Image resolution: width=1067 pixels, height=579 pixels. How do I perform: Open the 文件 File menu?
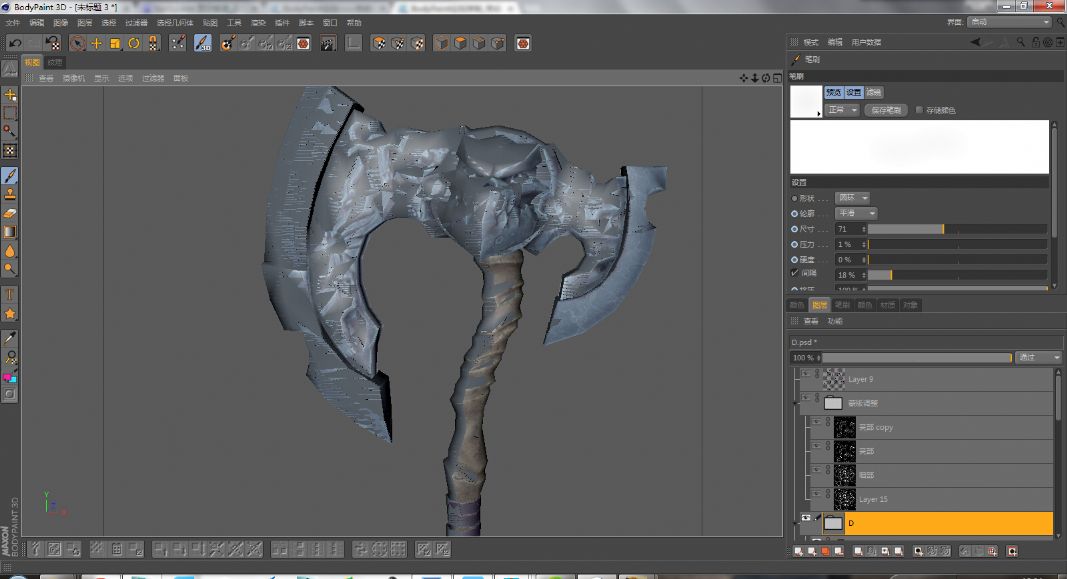13,23
